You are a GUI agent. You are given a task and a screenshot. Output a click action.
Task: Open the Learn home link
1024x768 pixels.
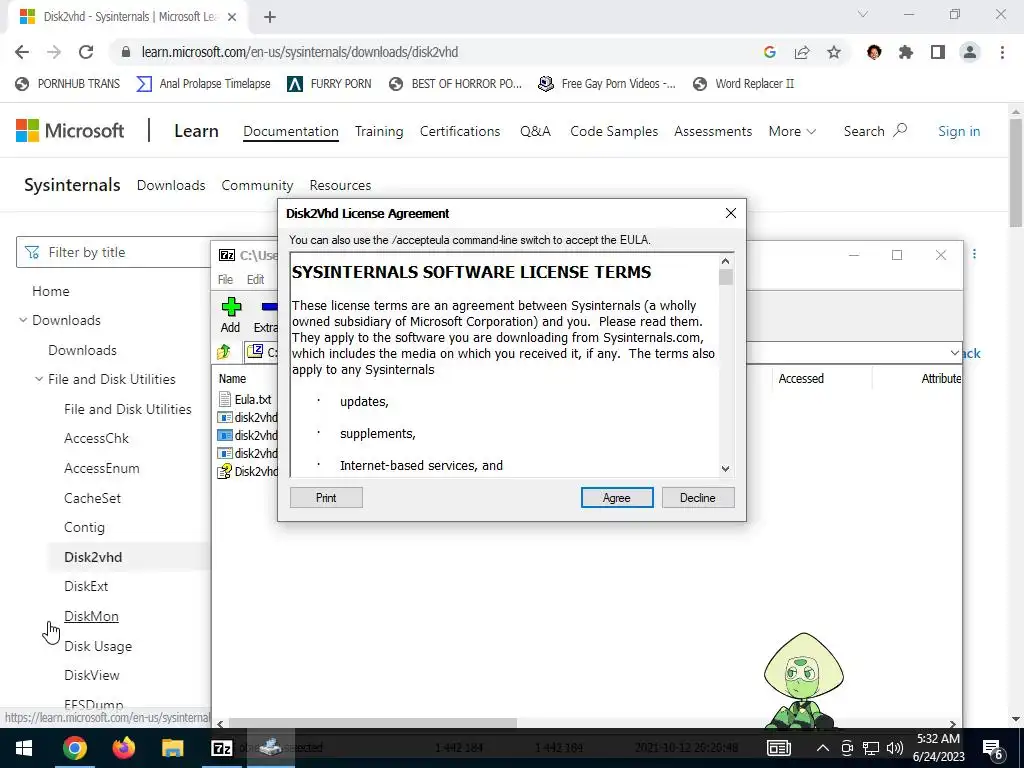(196, 131)
